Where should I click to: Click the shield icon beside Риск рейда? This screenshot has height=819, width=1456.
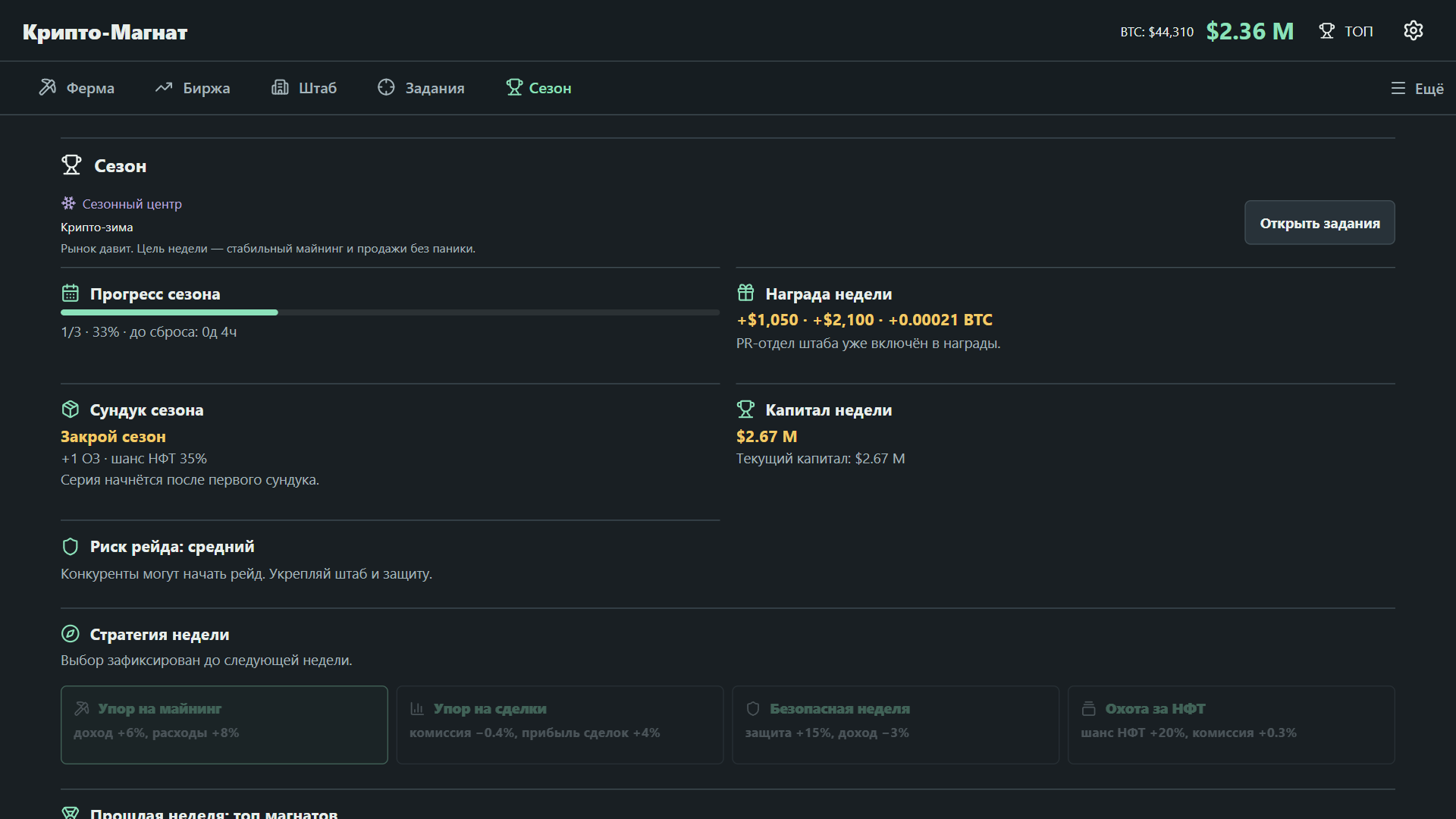pyautogui.click(x=71, y=546)
